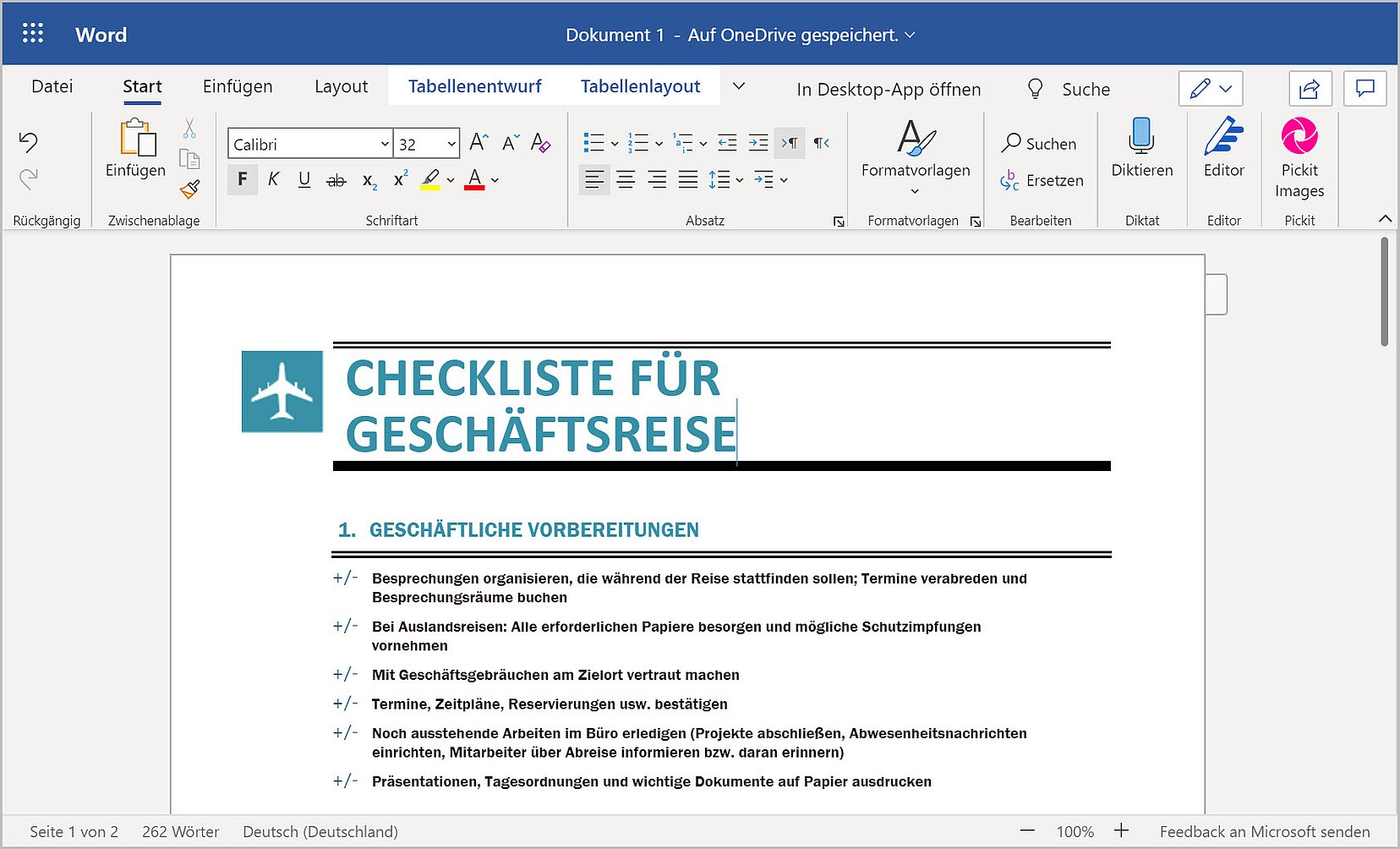Open the Editor pen icon
Viewport: 1400px width, 849px height.
(1223, 137)
